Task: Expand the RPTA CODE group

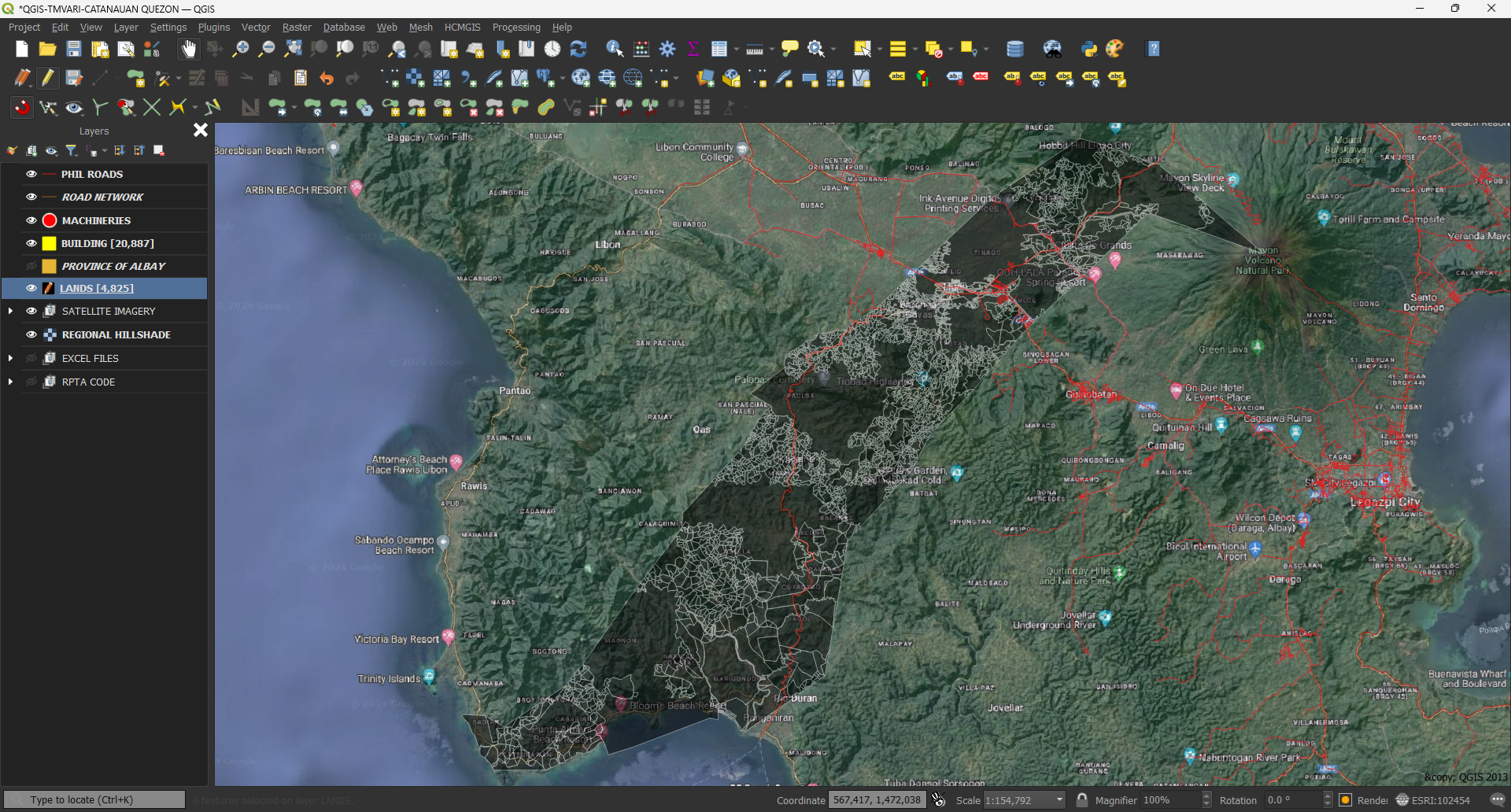Action: tap(10, 382)
